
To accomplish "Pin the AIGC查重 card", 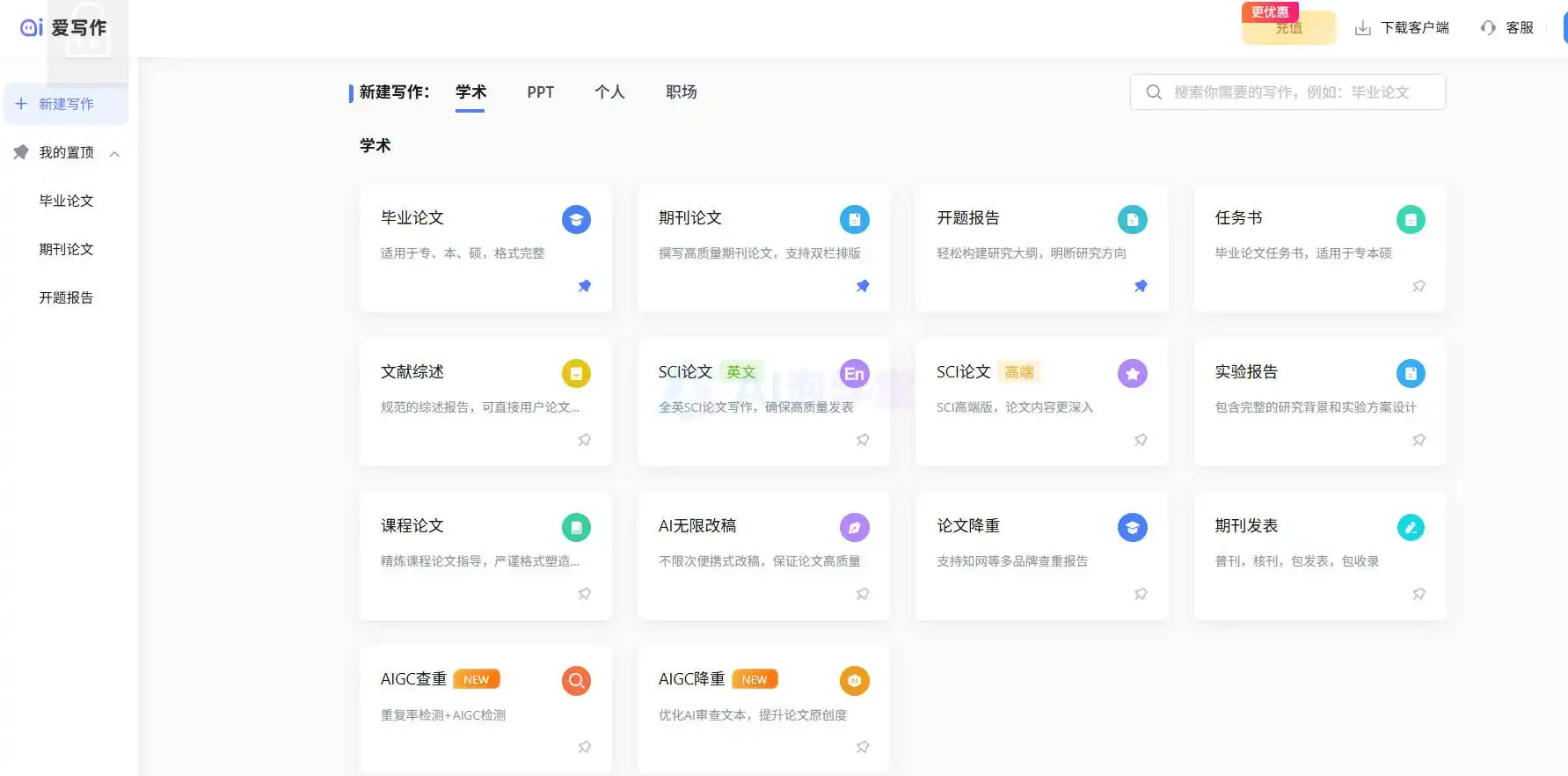I will (584, 747).
